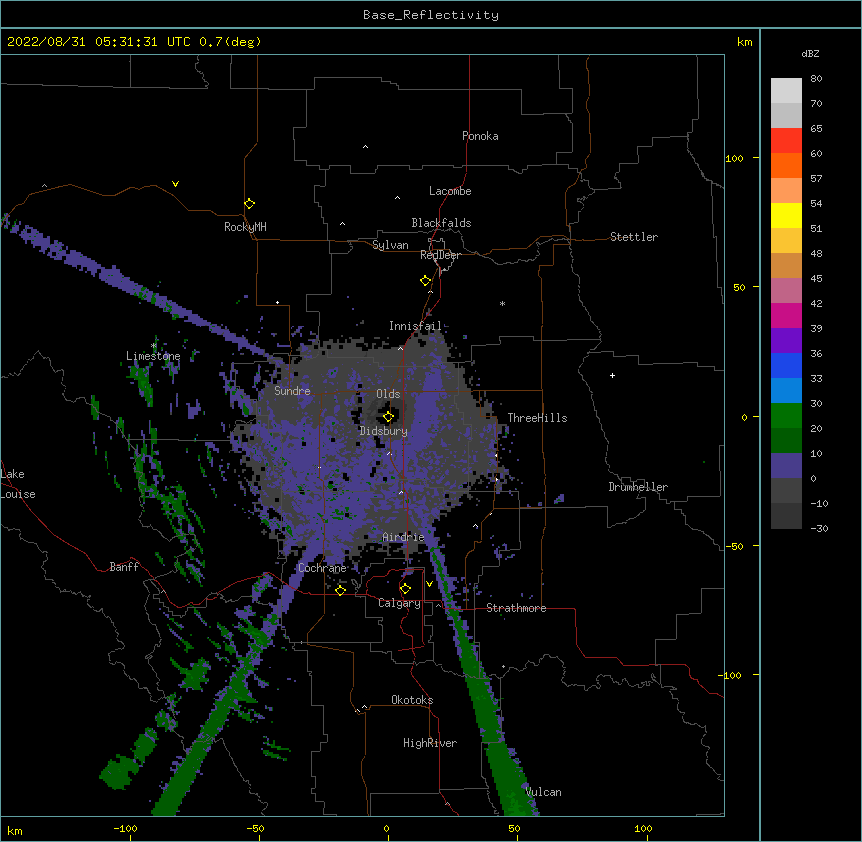Viewport: 862px width, 842px height.
Task: Click the -30 dBZ legend value
Action: point(819,528)
